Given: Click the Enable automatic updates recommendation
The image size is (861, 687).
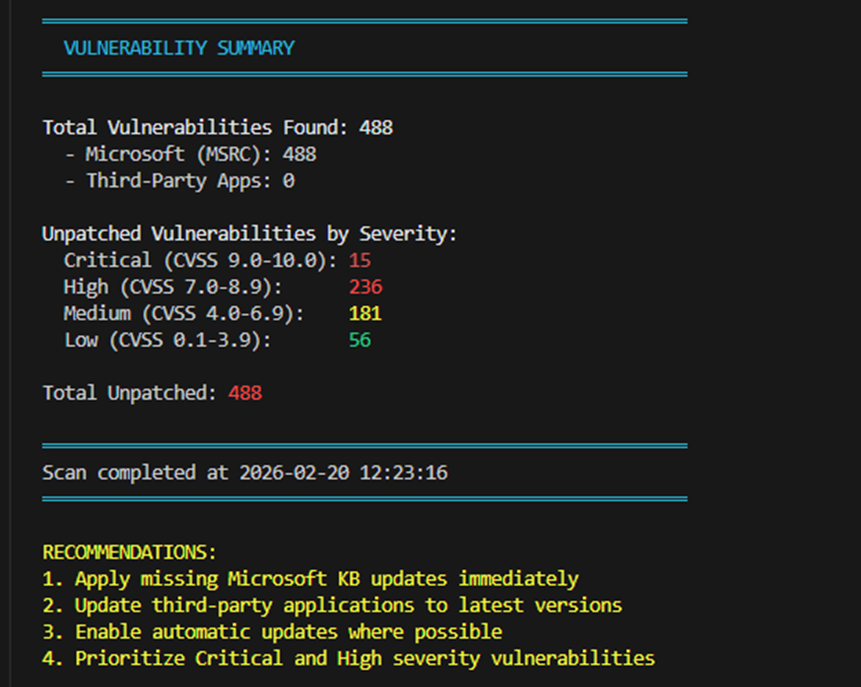Looking at the screenshot, I should [272, 632].
